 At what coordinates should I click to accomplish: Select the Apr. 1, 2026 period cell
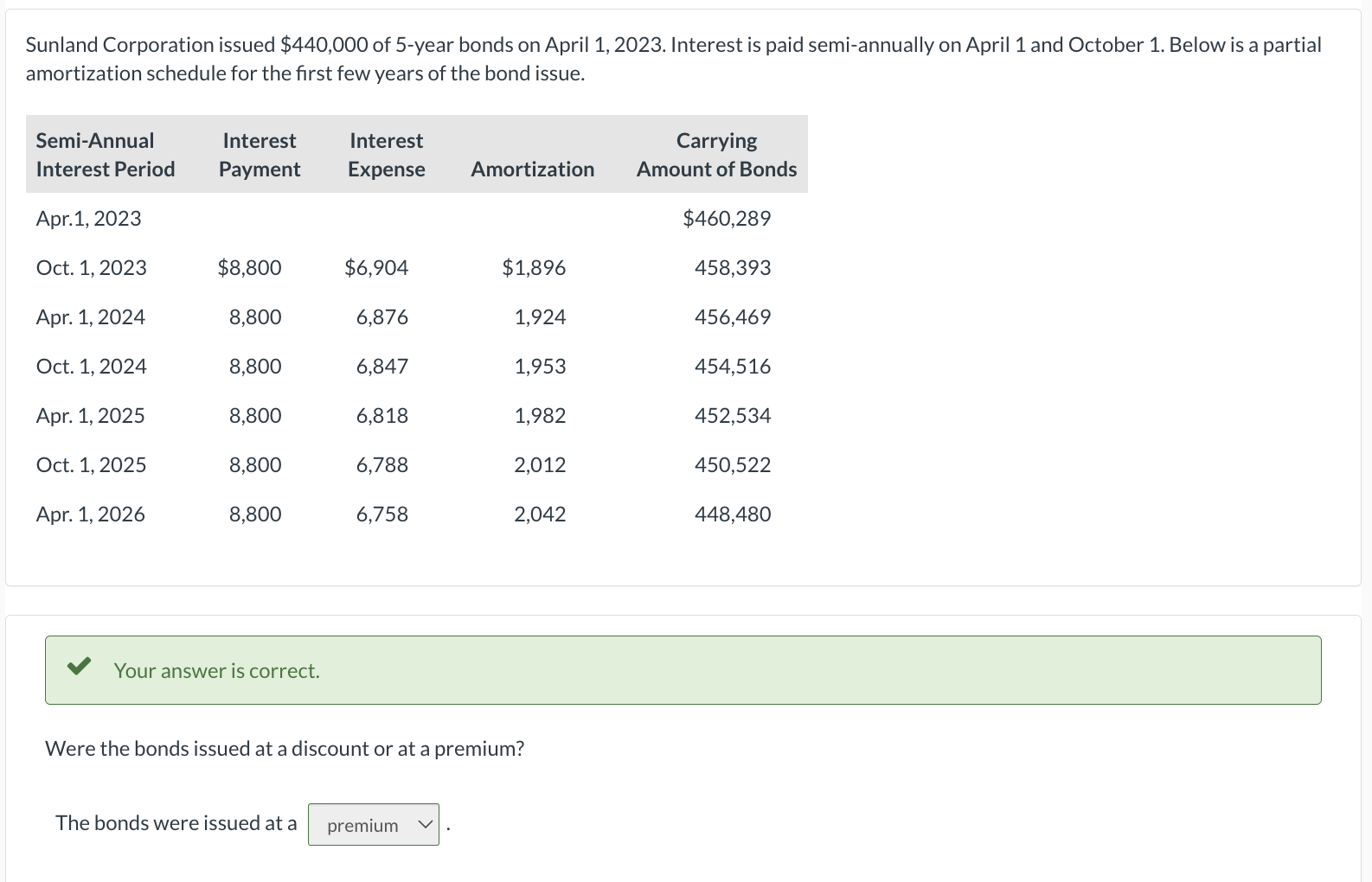(x=91, y=514)
